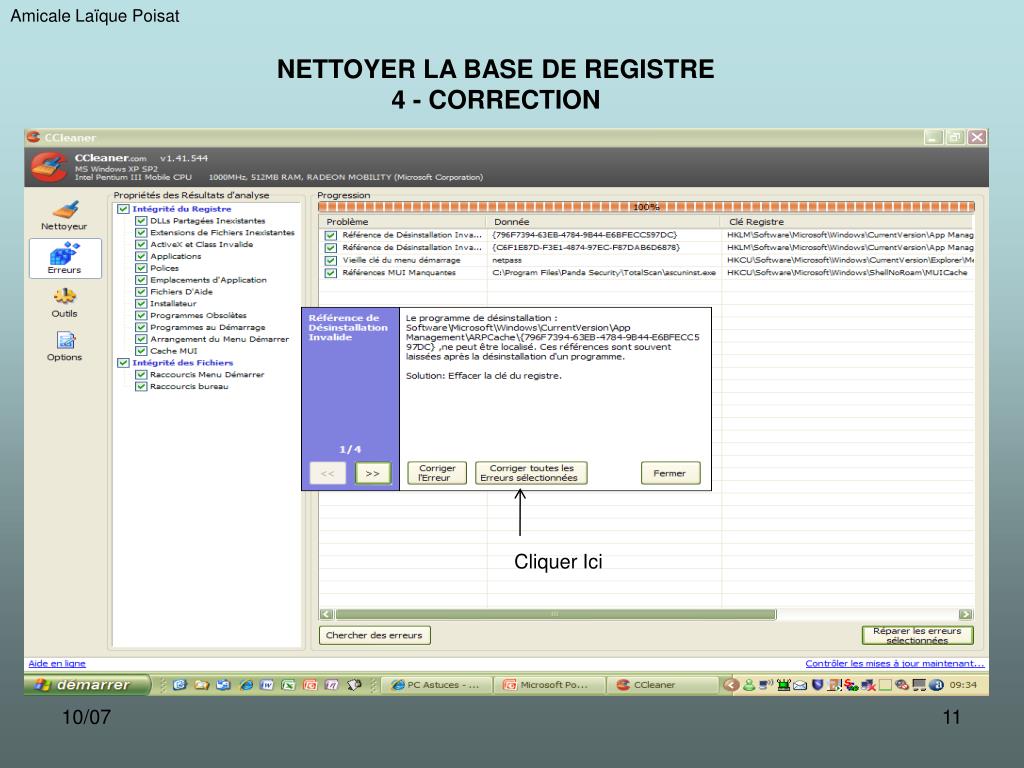This screenshot has width=1024, height=768.
Task: Click the 09:34 taskbar clock
Action: [963, 684]
